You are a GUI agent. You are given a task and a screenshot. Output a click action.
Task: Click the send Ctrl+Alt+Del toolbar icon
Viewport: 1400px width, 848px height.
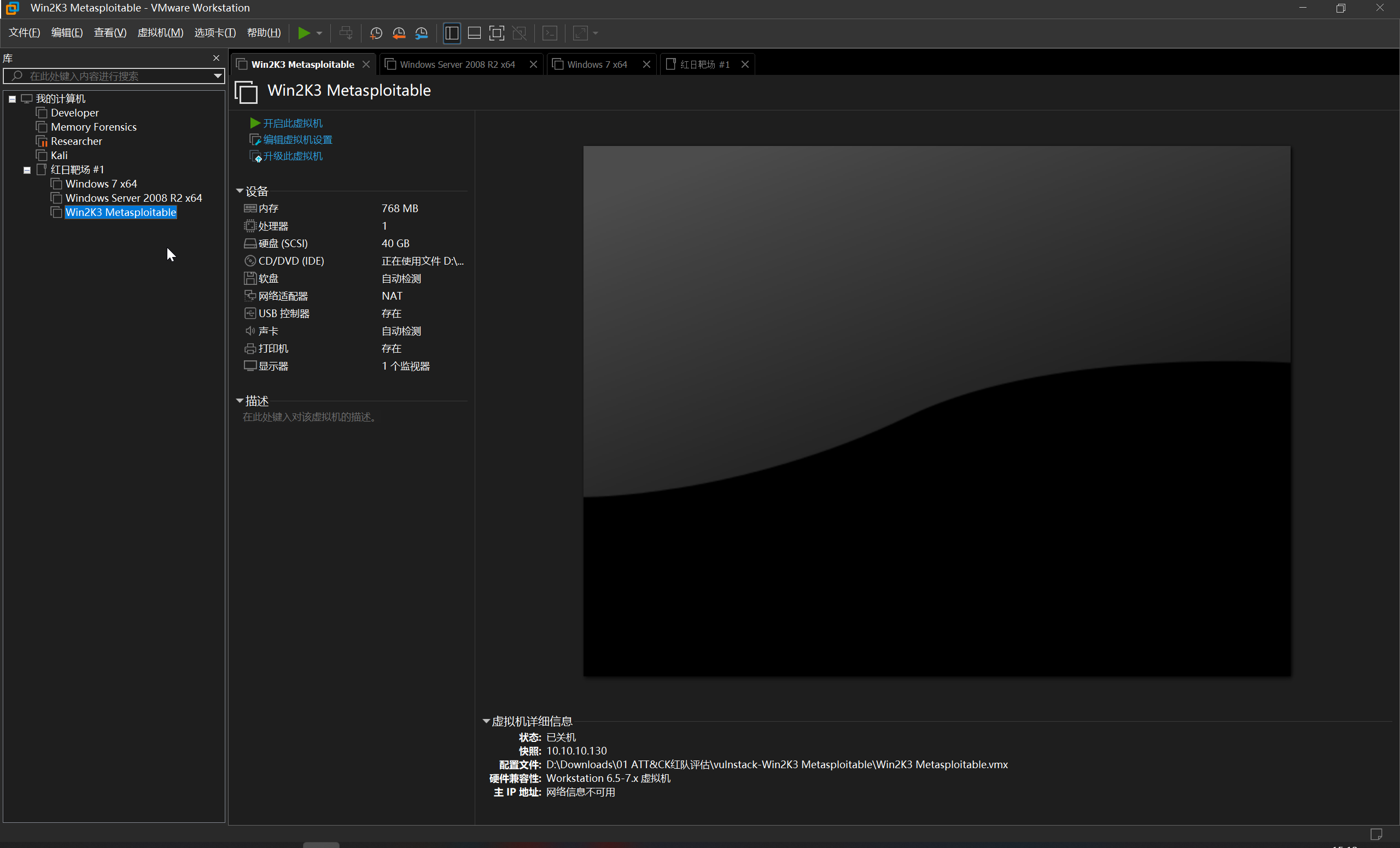pos(346,33)
